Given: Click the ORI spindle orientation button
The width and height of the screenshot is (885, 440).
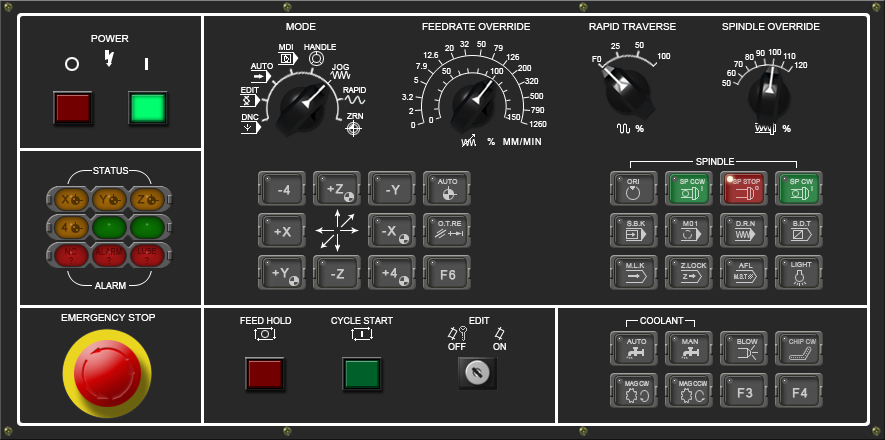Looking at the screenshot, I should coord(633,187).
